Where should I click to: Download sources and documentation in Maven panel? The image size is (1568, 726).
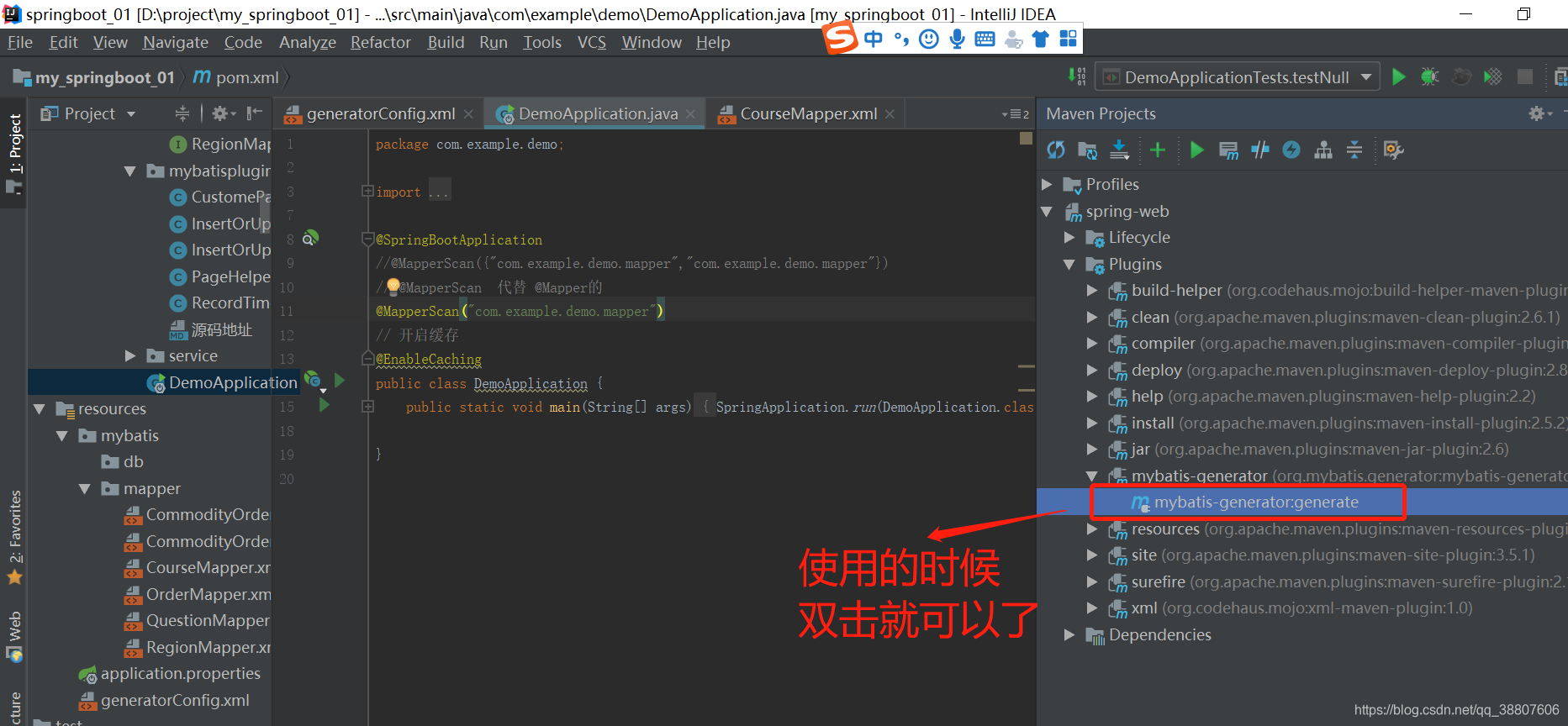pyautogui.click(x=1119, y=150)
